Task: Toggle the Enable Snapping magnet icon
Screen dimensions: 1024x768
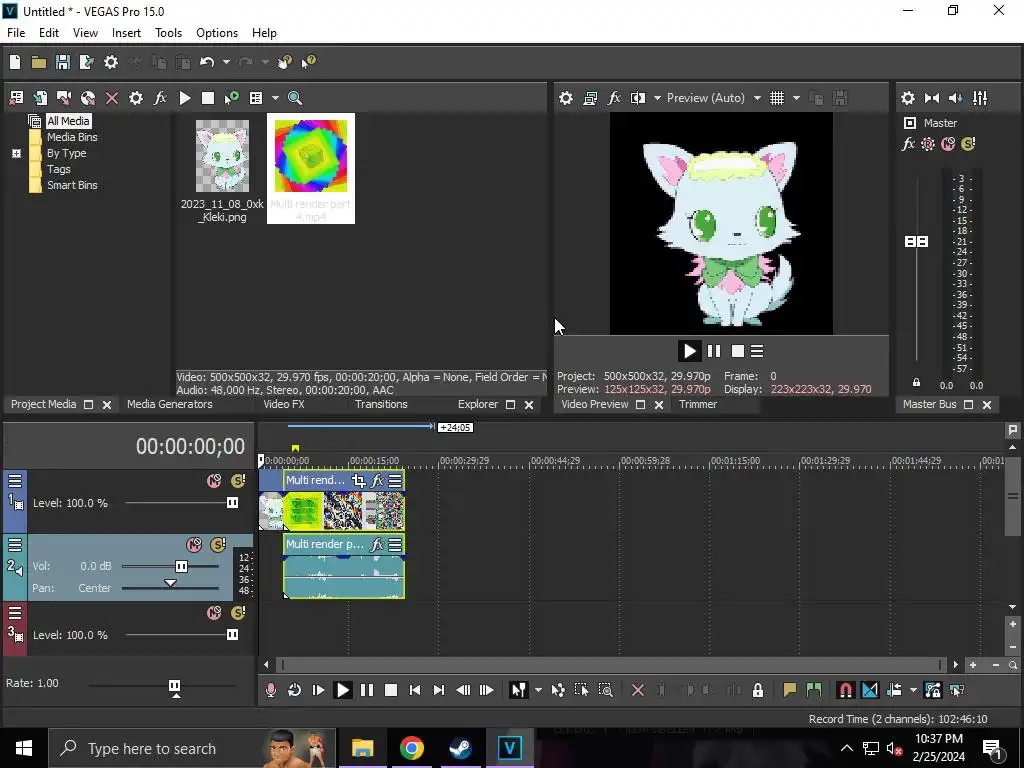Action: pos(845,690)
